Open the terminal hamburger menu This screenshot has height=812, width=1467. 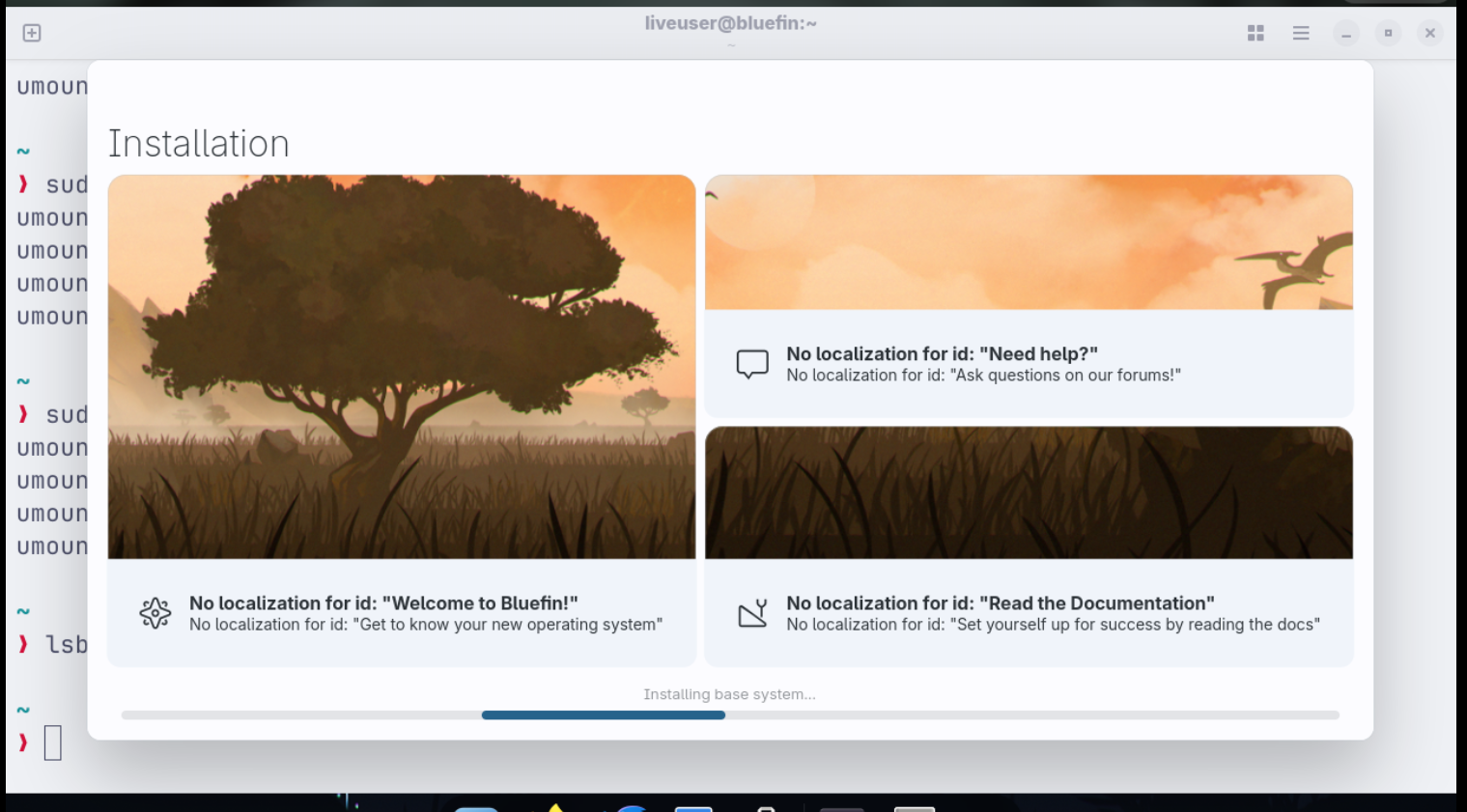1301,33
